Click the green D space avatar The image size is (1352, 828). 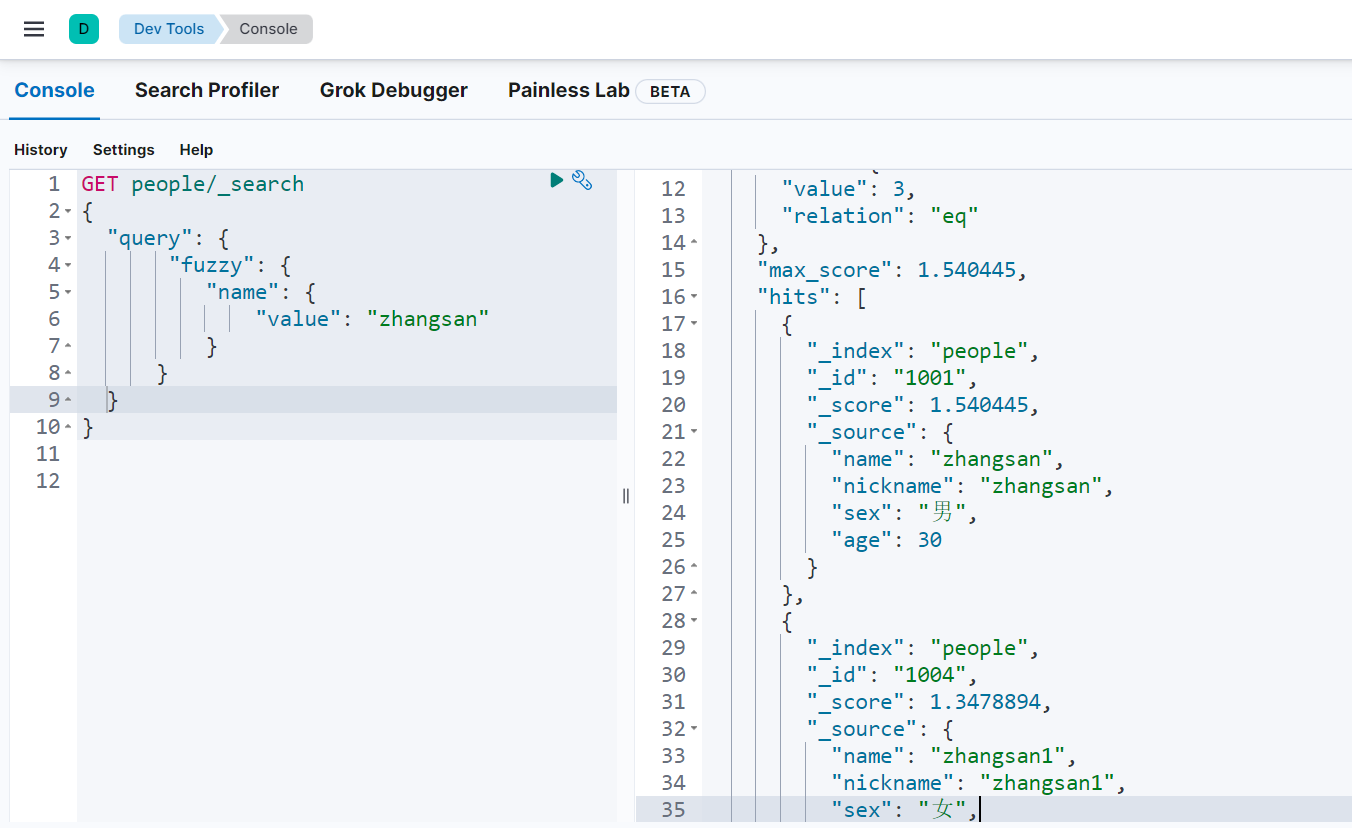tap(84, 29)
